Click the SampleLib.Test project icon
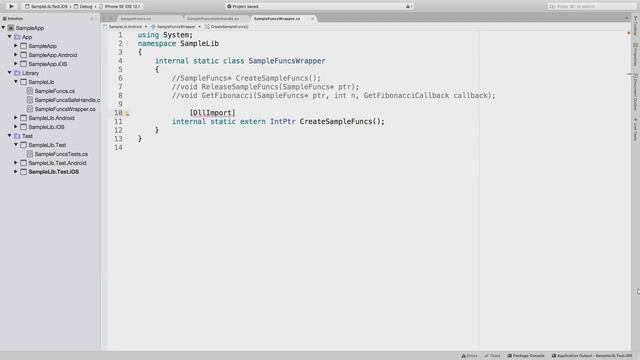 [x=23, y=144]
